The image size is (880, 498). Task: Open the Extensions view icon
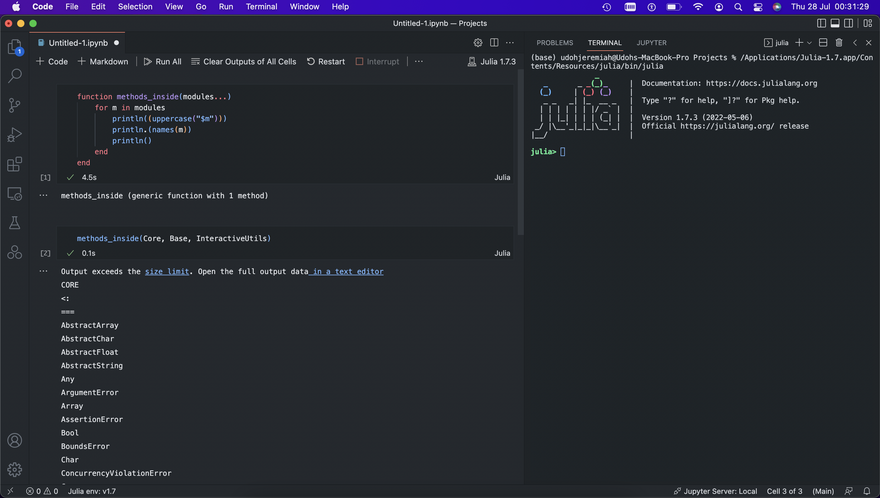(15, 164)
